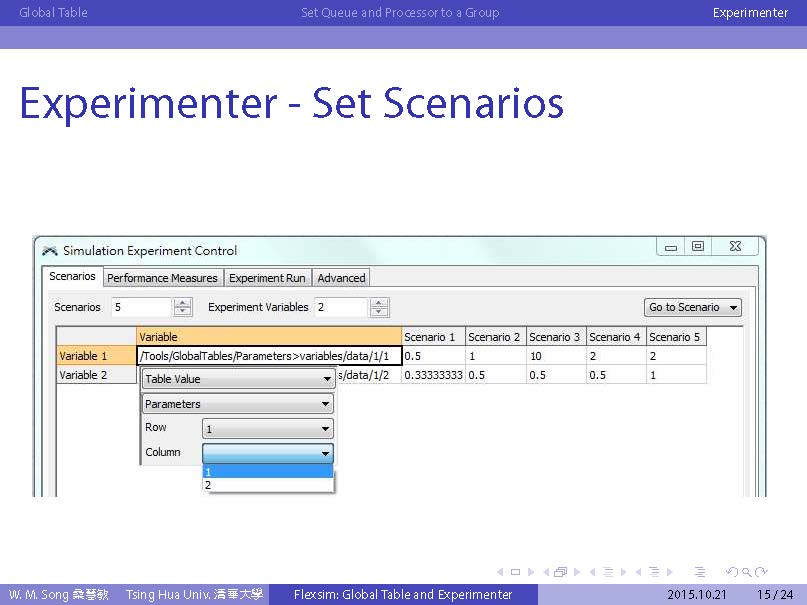Viewport: 807px width, 605px height.
Task: Jump to Global Table section link
Action: (x=53, y=12)
